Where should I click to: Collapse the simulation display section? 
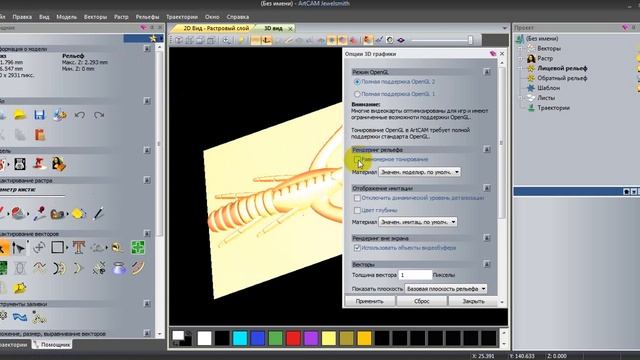click(x=487, y=188)
